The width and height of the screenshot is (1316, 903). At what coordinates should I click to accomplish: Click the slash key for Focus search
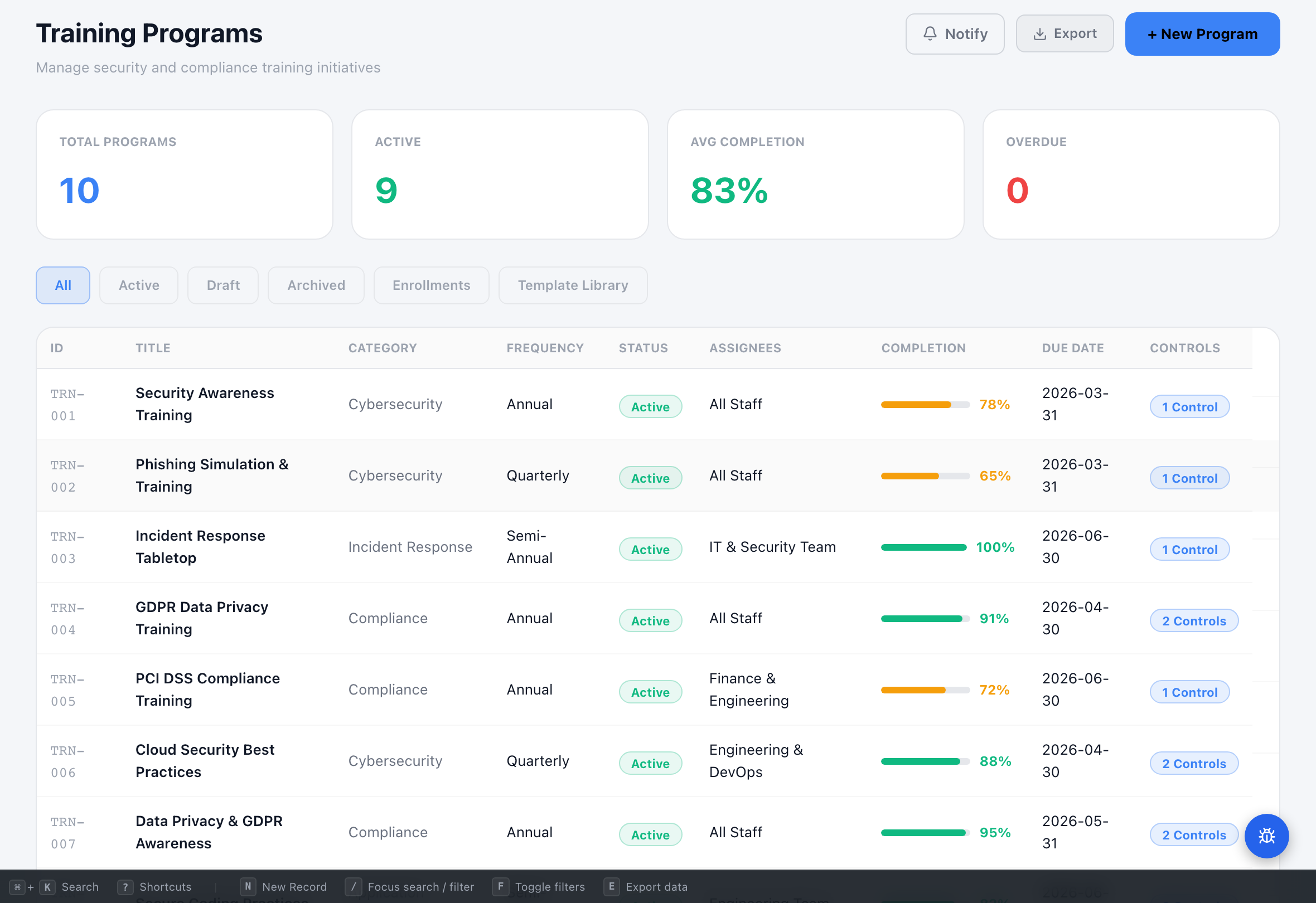click(x=354, y=887)
